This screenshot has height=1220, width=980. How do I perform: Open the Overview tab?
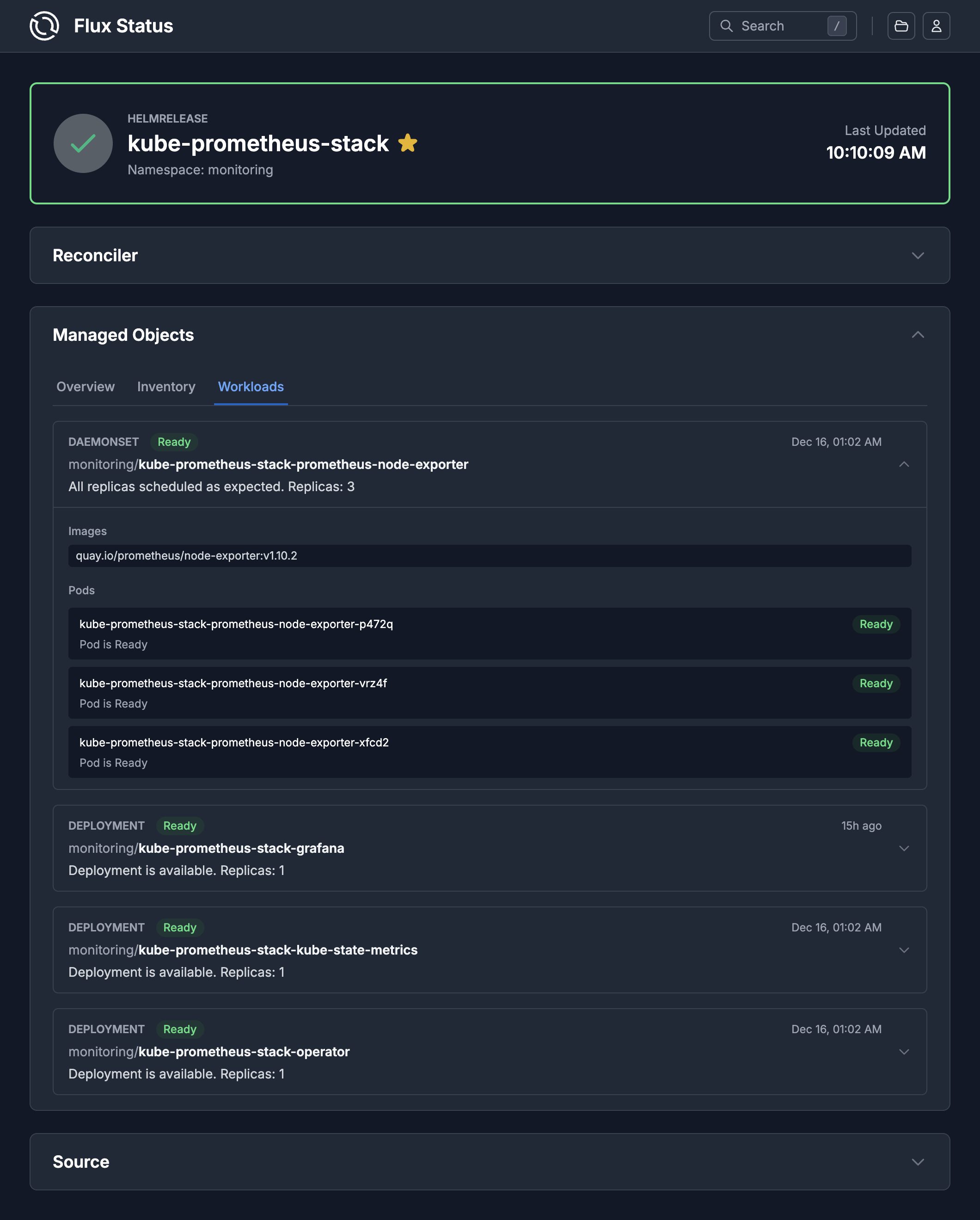pyautogui.click(x=86, y=387)
